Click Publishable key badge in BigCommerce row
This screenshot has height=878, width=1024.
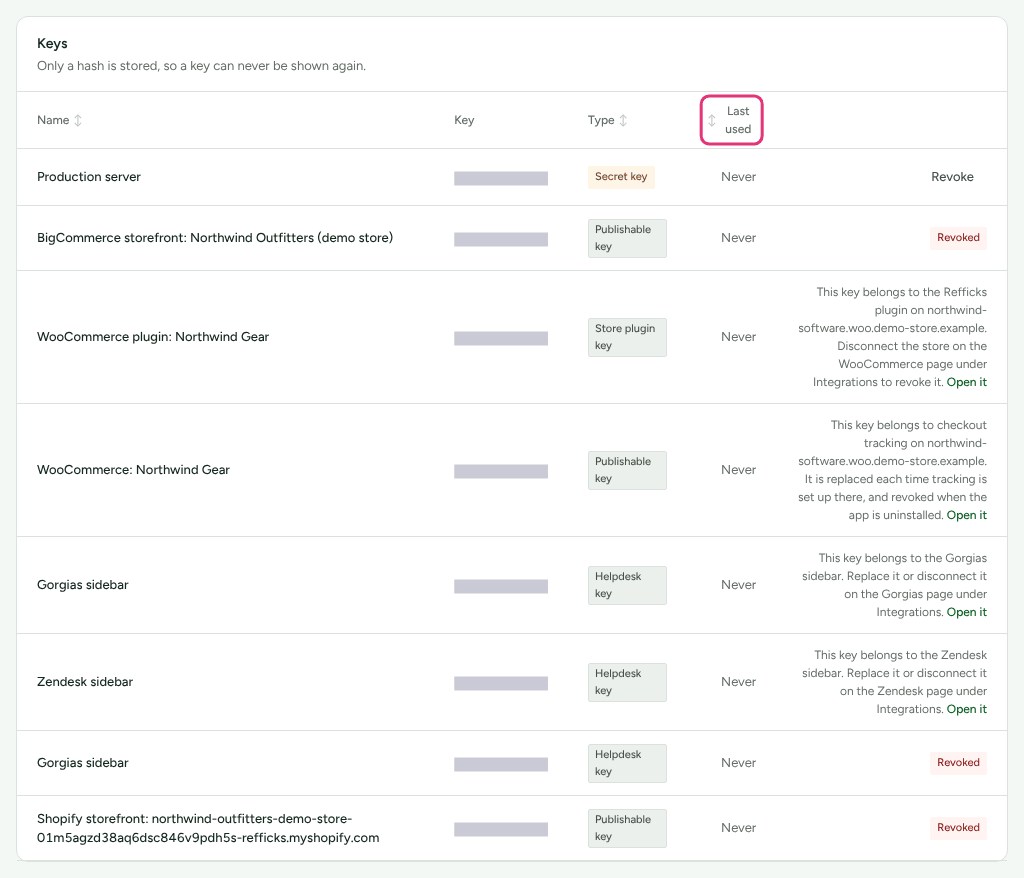pos(627,238)
